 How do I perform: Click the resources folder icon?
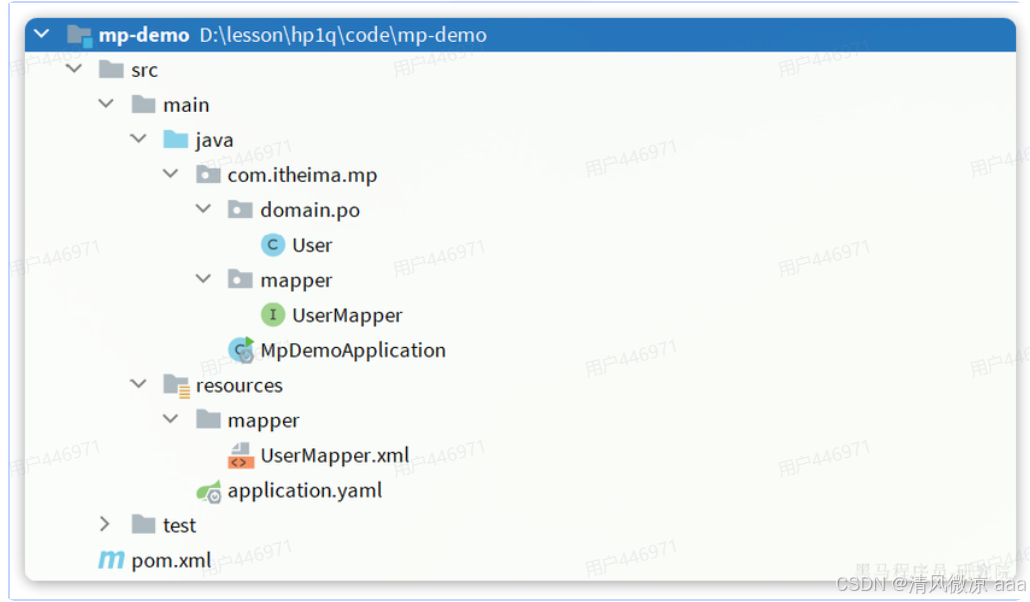pyautogui.click(x=176, y=385)
